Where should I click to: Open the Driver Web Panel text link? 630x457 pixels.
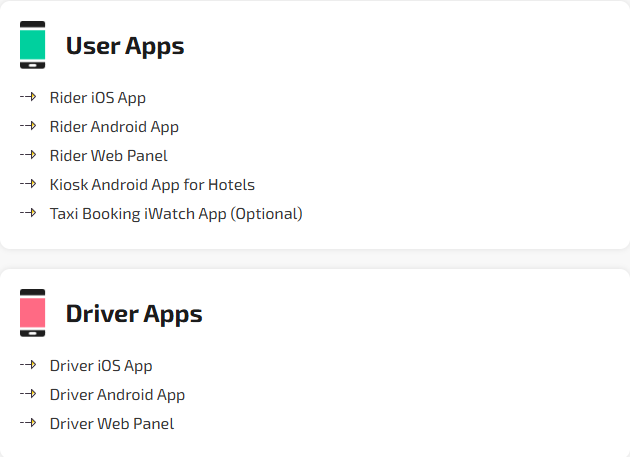pyautogui.click(x=112, y=424)
